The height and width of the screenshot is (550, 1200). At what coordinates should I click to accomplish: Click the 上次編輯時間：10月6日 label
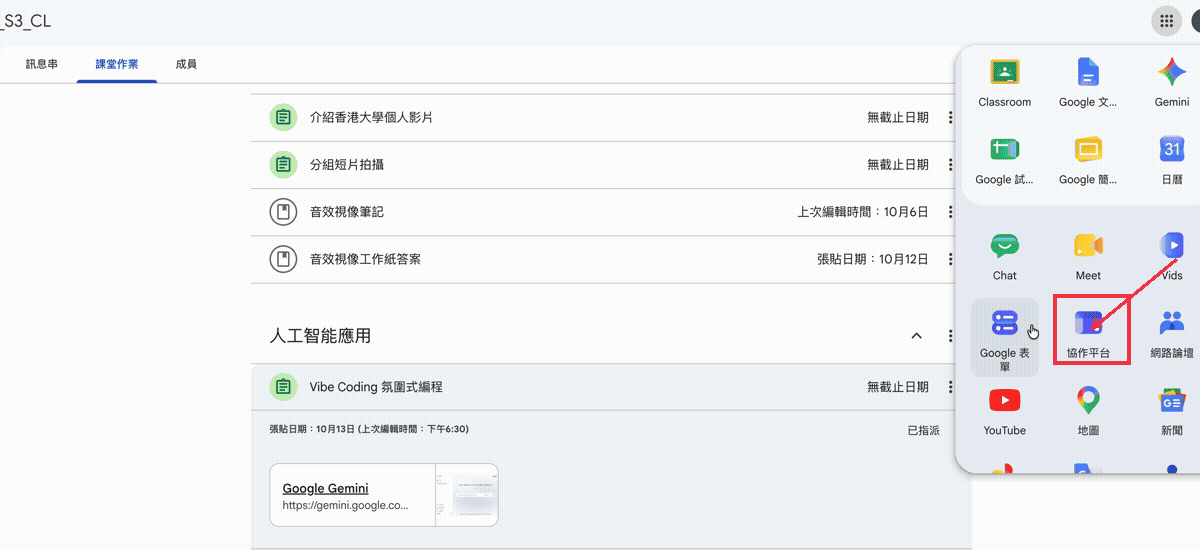(863, 212)
